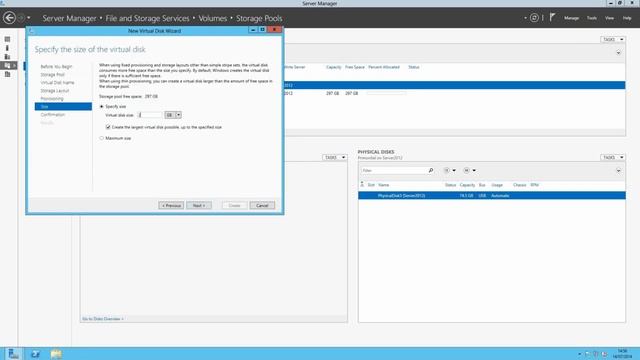Open the saved queries dropdown in Physical Disks
This screenshot has height=360, width=640.
469,171
